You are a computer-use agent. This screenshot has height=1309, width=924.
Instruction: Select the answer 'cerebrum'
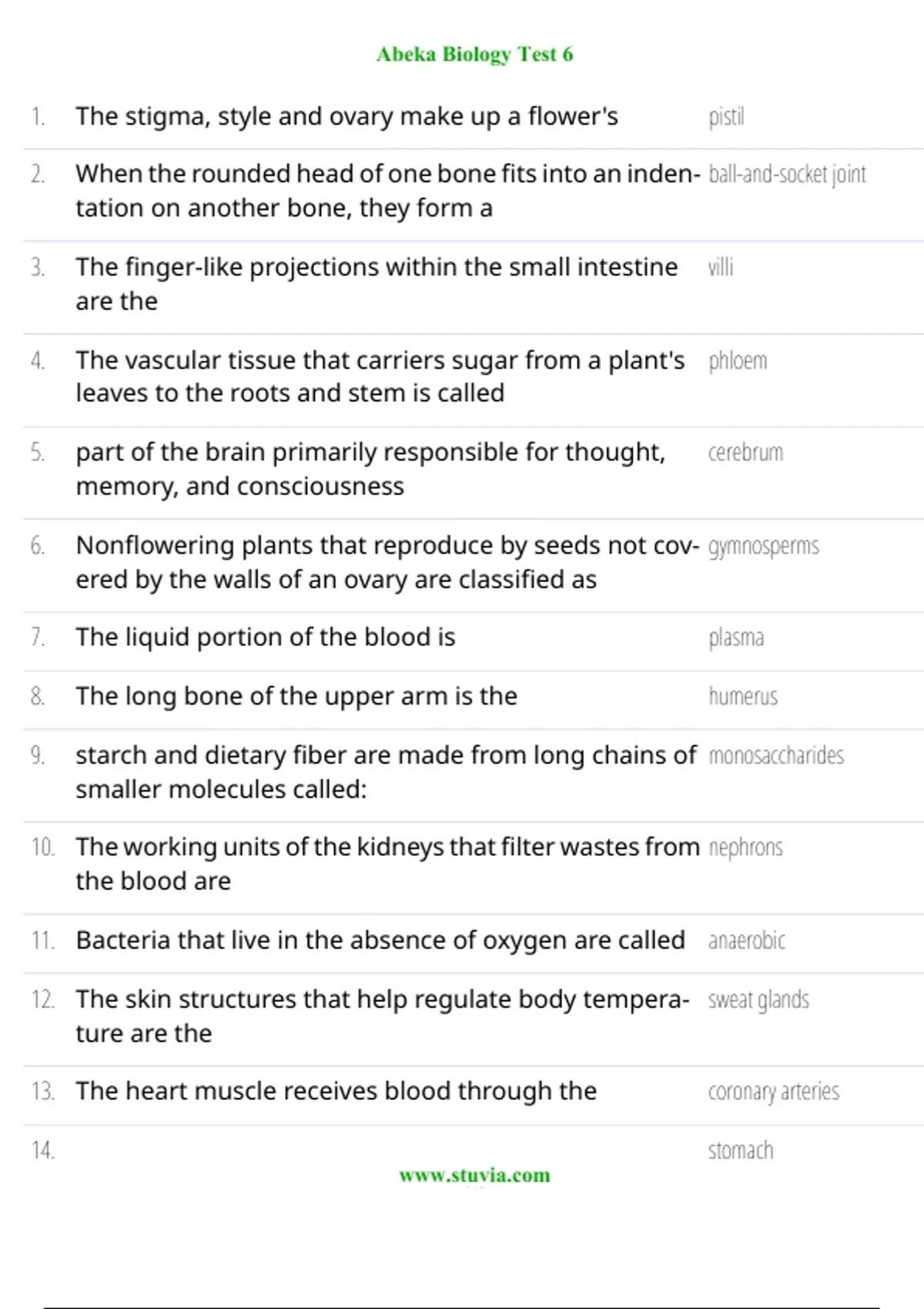(x=745, y=453)
